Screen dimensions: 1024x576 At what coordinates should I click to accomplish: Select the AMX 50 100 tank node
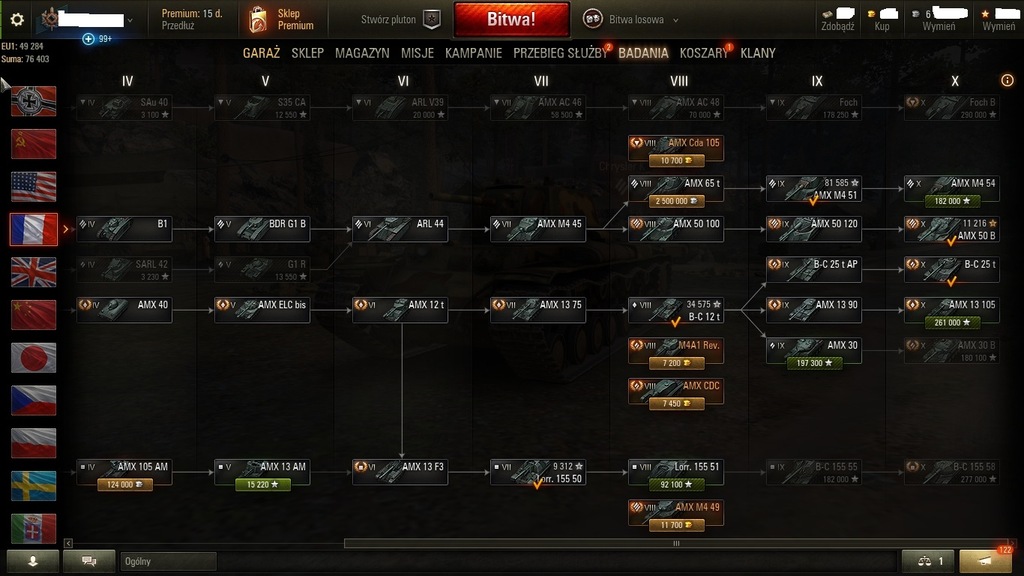[676, 229]
